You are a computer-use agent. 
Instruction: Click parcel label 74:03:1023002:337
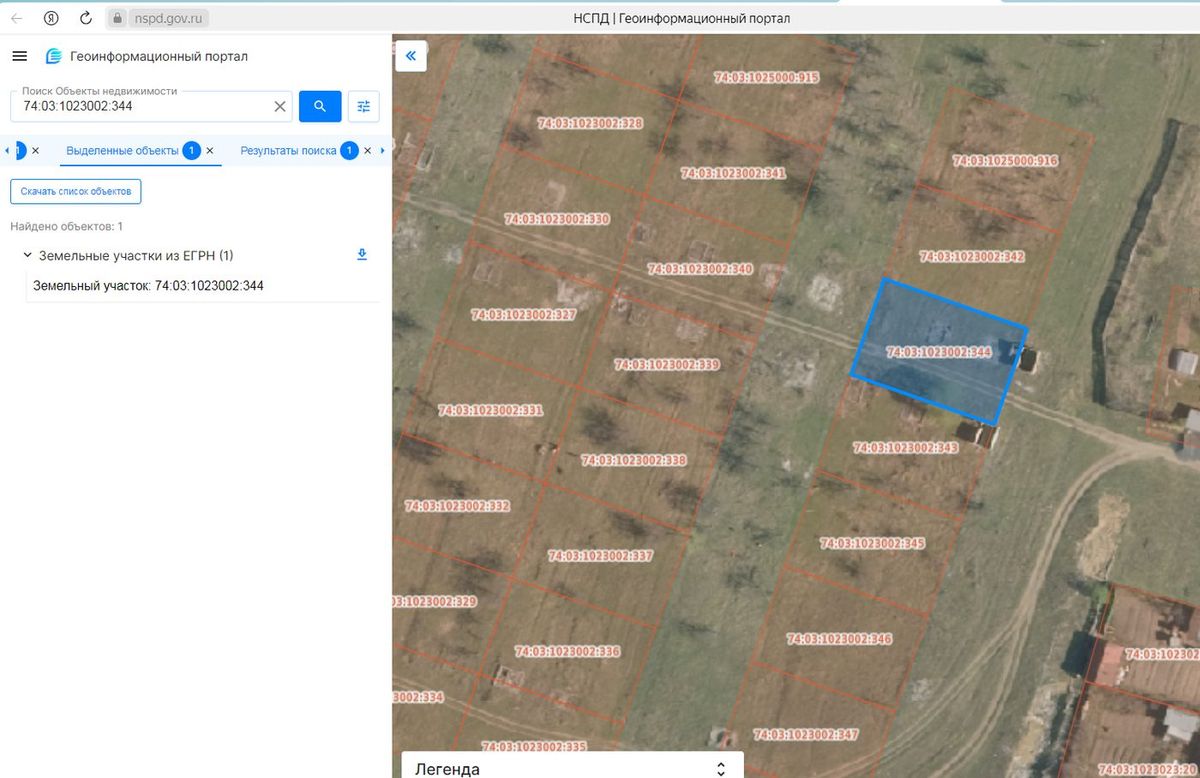click(600, 556)
